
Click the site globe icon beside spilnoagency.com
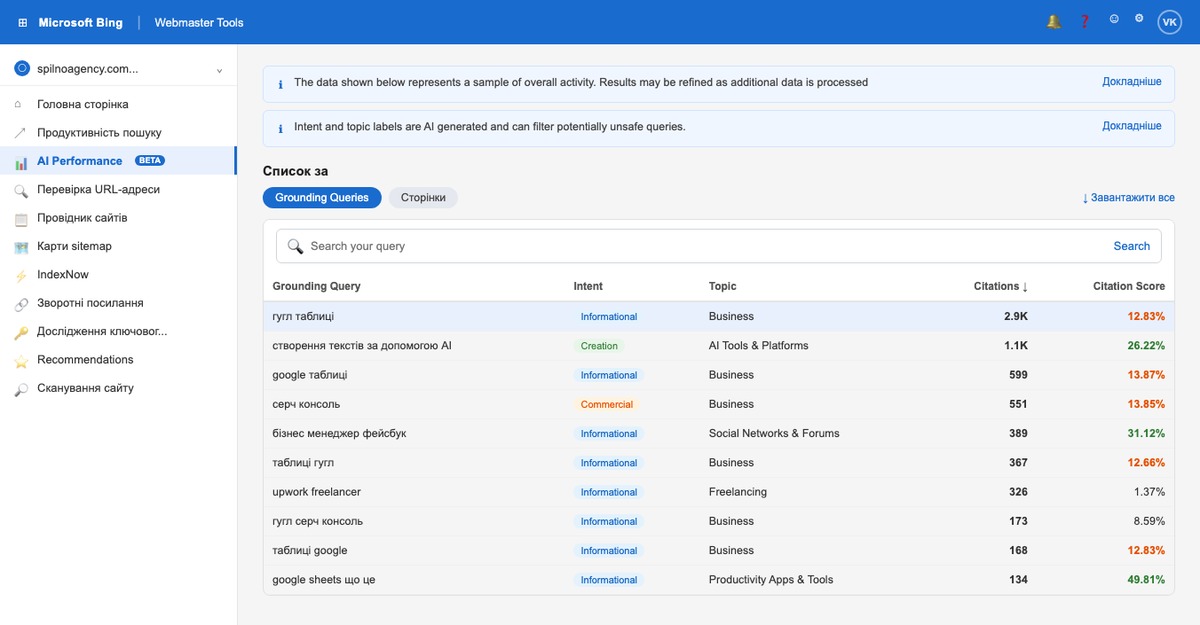pos(22,69)
